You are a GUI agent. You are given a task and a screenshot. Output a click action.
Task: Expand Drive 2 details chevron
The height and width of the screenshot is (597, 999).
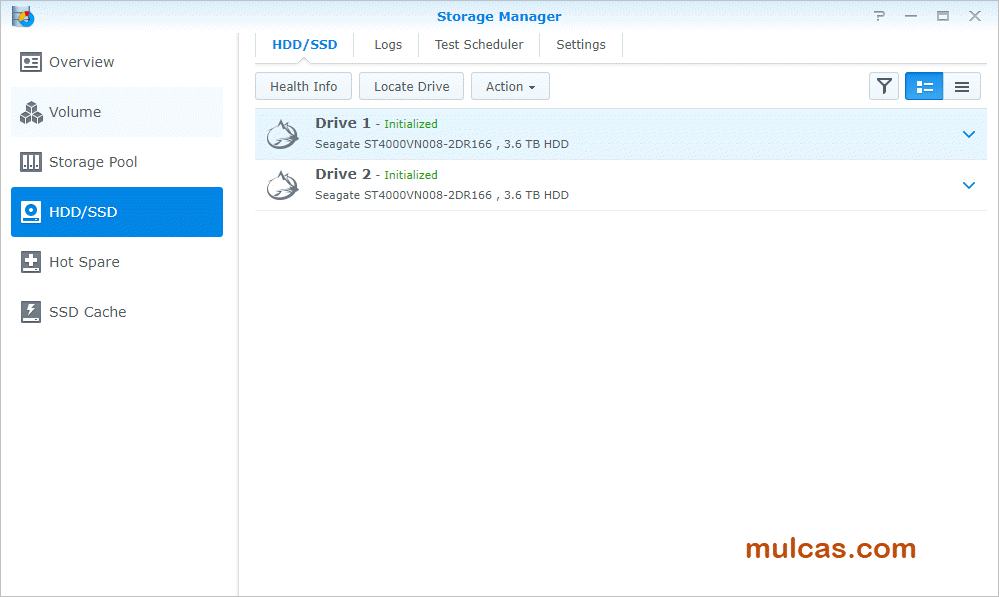(968, 185)
